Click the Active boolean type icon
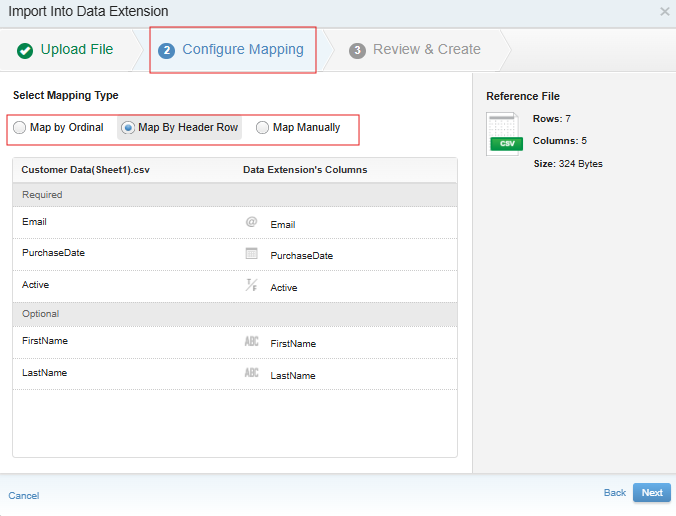 click(251, 286)
